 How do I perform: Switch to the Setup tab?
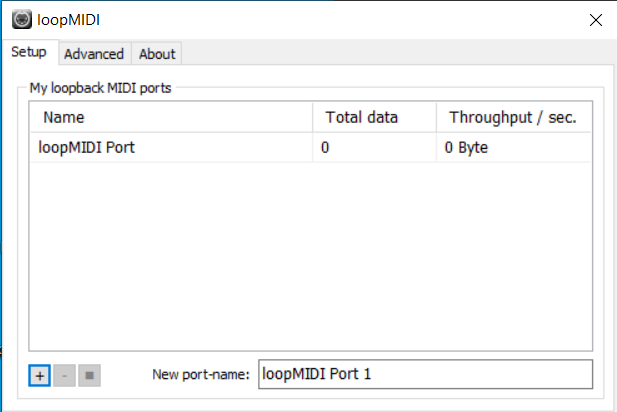point(29,52)
